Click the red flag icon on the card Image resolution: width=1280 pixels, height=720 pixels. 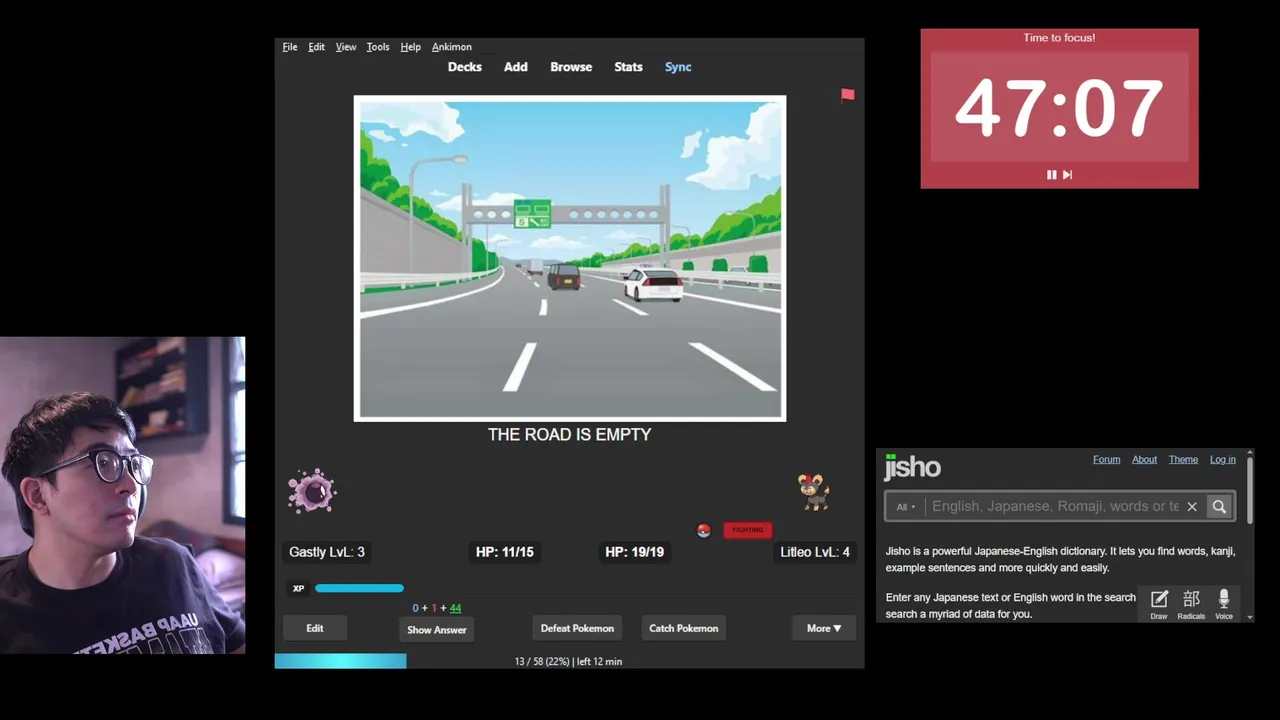(848, 95)
